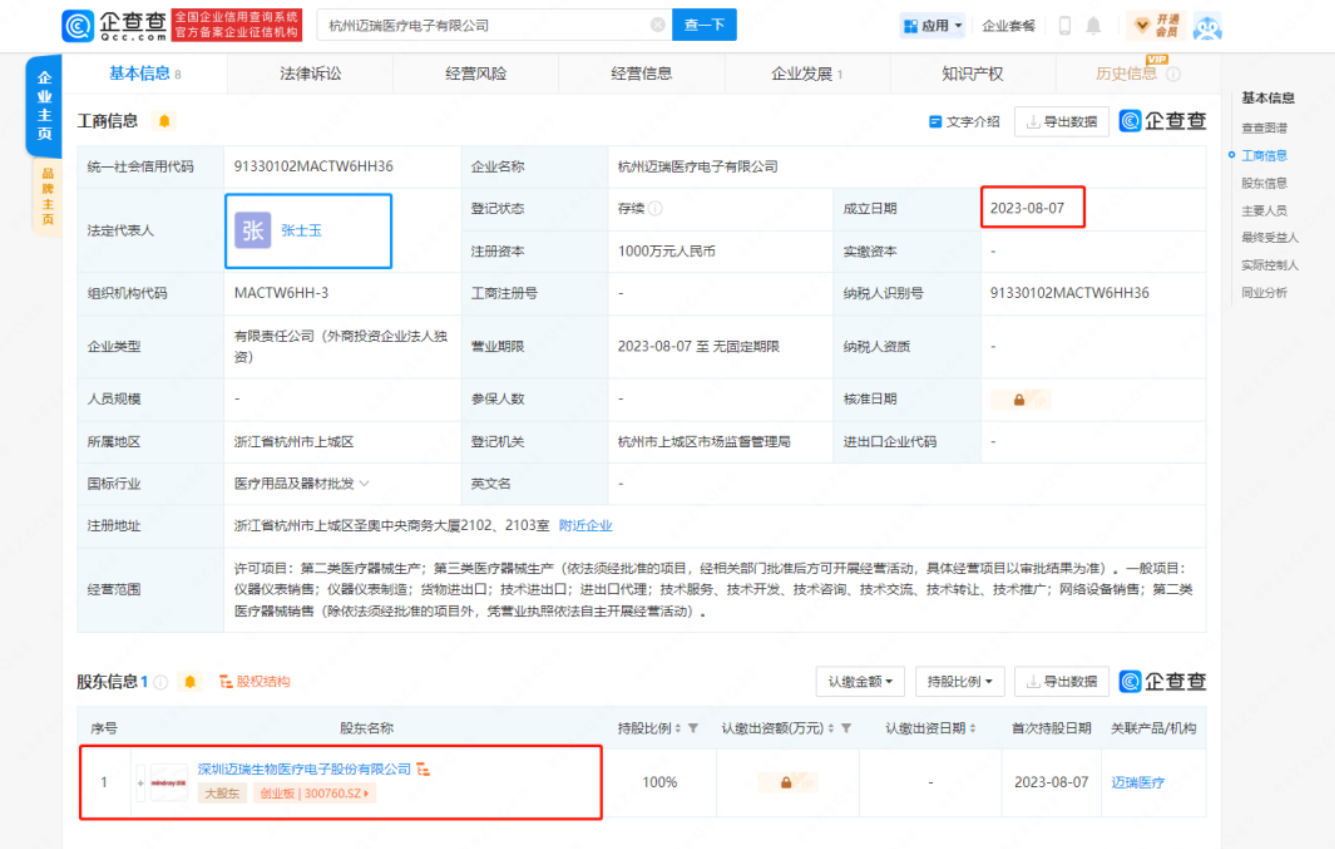1335x849 pixels.
Task: Open the 附近企业 link
Action: (585, 526)
